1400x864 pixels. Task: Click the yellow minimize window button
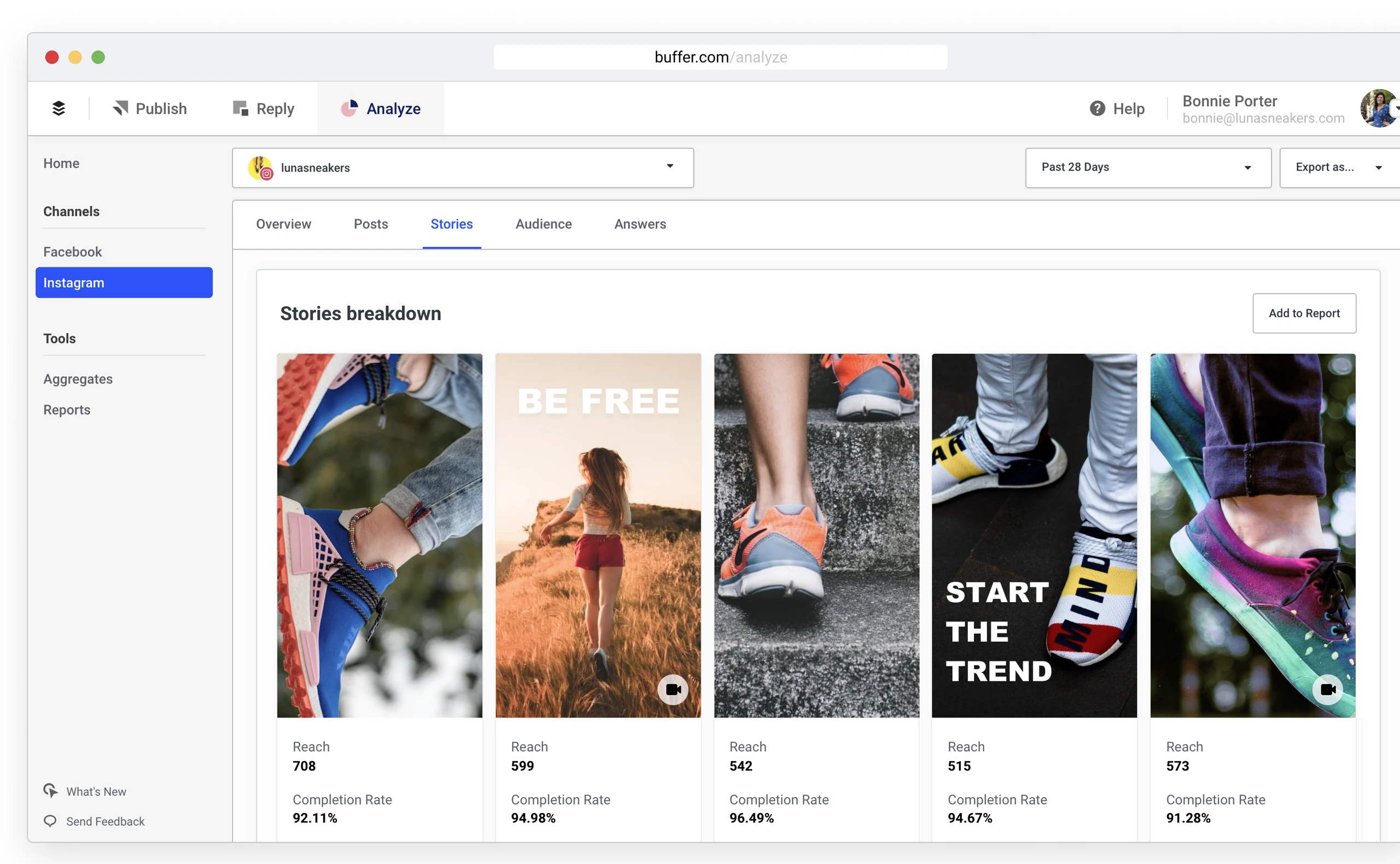click(75, 57)
